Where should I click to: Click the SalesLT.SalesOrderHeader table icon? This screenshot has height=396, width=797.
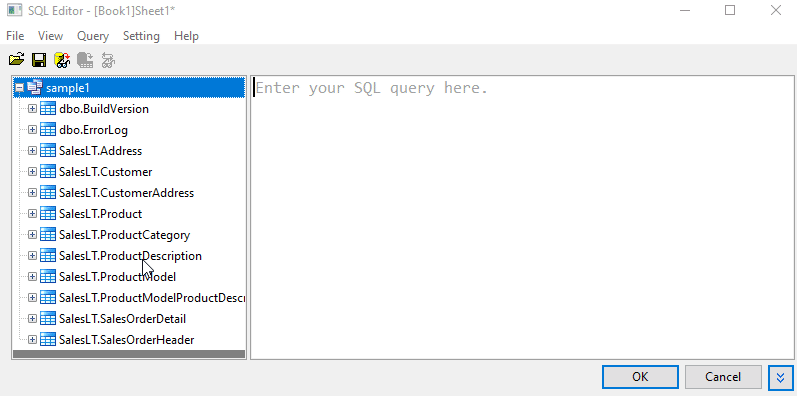[48, 340]
